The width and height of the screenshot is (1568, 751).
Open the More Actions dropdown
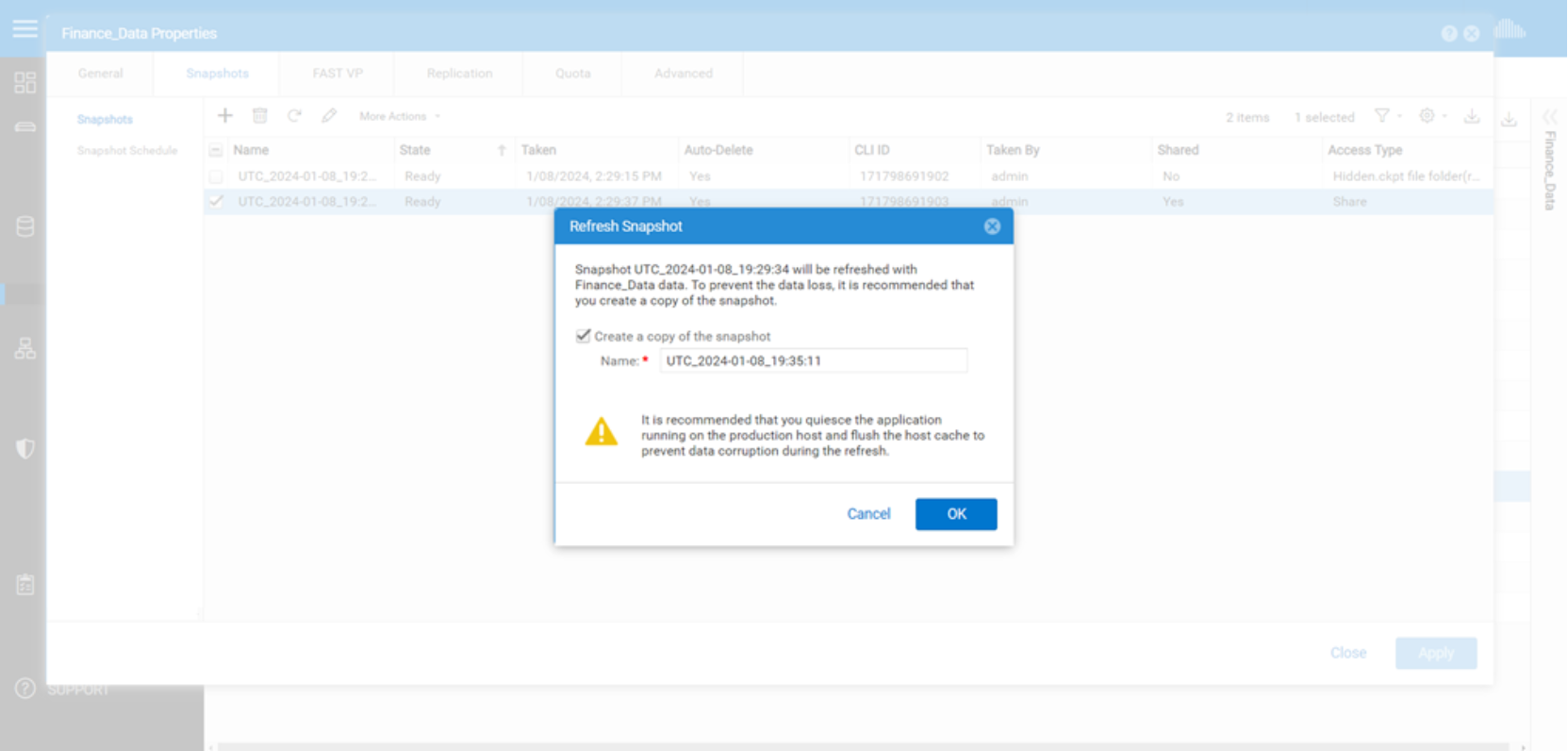point(400,116)
